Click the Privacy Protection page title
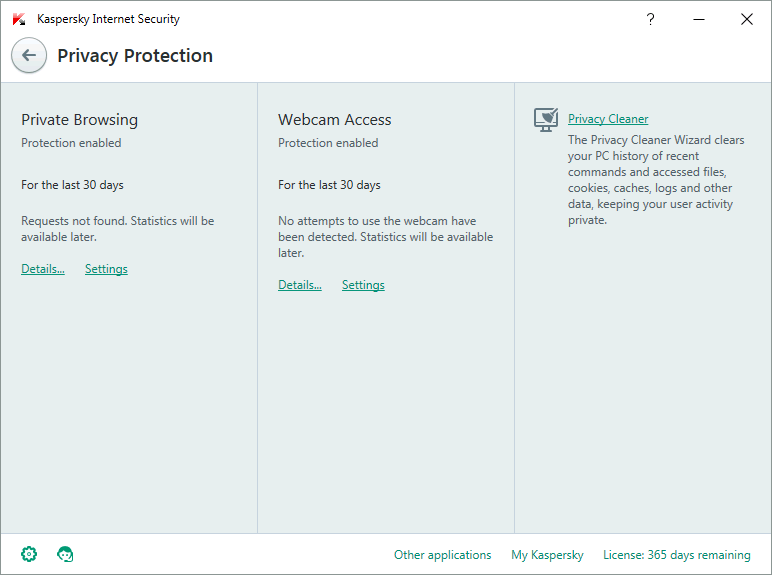This screenshot has height=575, width=772. (x=135, y=56)
